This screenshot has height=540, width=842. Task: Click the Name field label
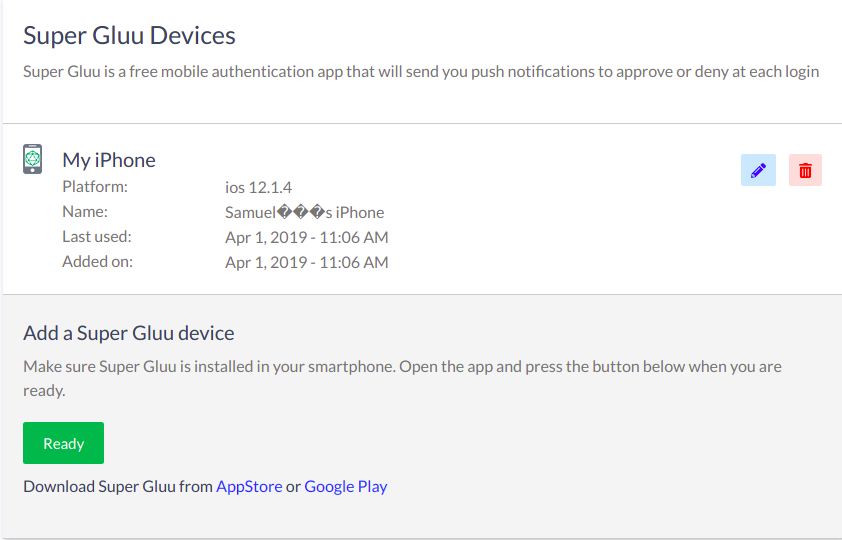pyautogui.click(x=85, y=212)
